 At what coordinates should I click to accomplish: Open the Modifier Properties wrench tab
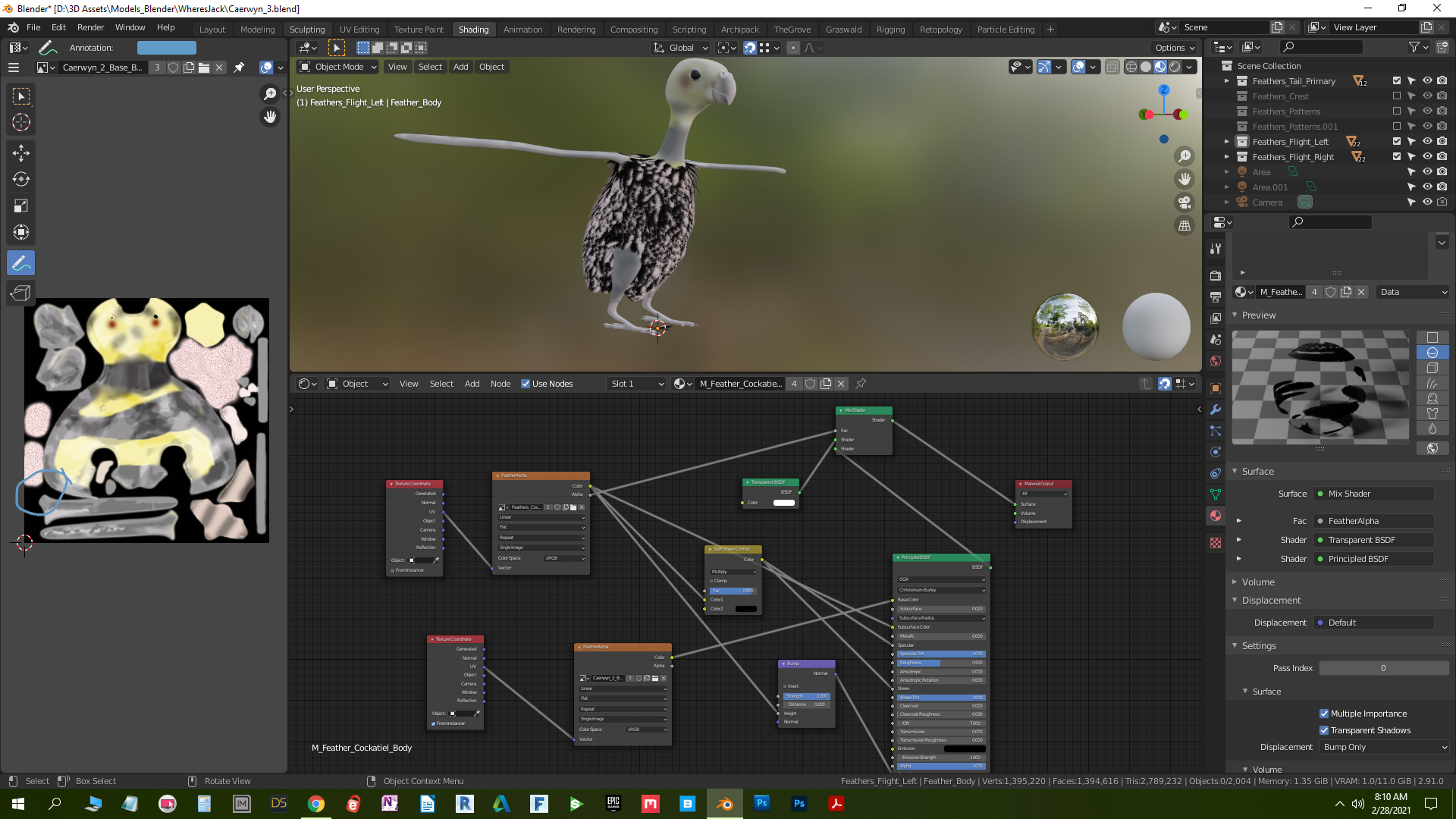tap(1216, 409)
